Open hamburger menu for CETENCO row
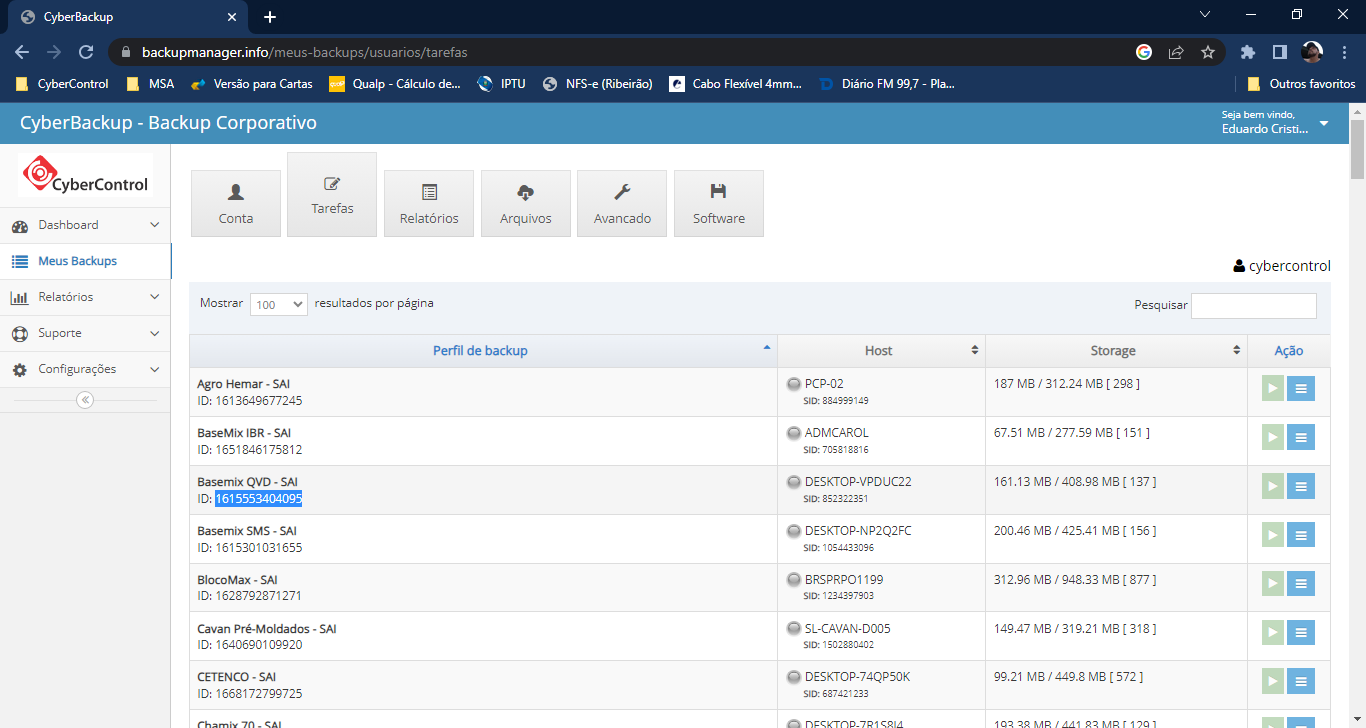Screen dimensions: 1366x728 click(1301, 681)
